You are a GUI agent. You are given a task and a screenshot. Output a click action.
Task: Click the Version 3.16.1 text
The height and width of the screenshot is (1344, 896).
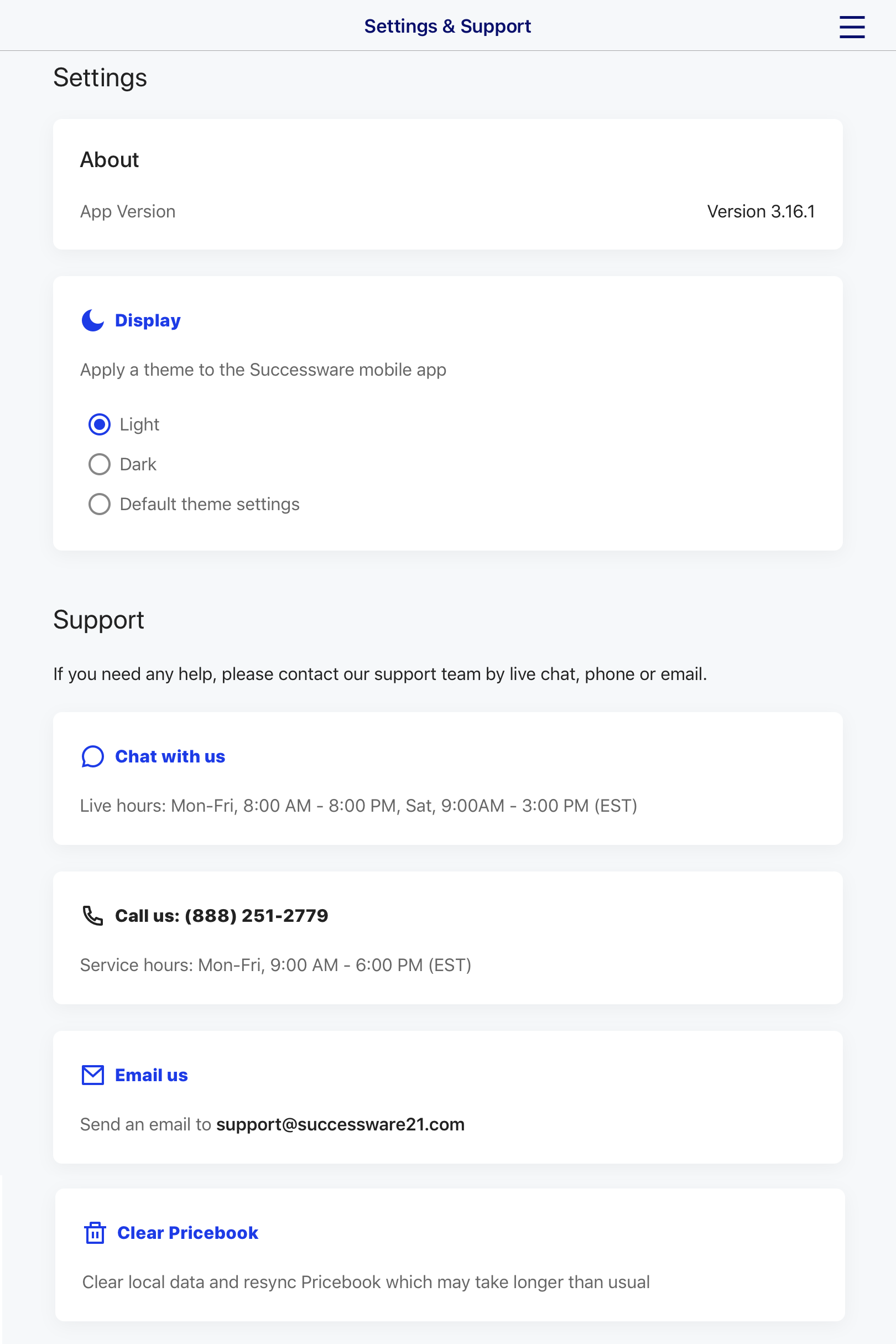[760, 211]
